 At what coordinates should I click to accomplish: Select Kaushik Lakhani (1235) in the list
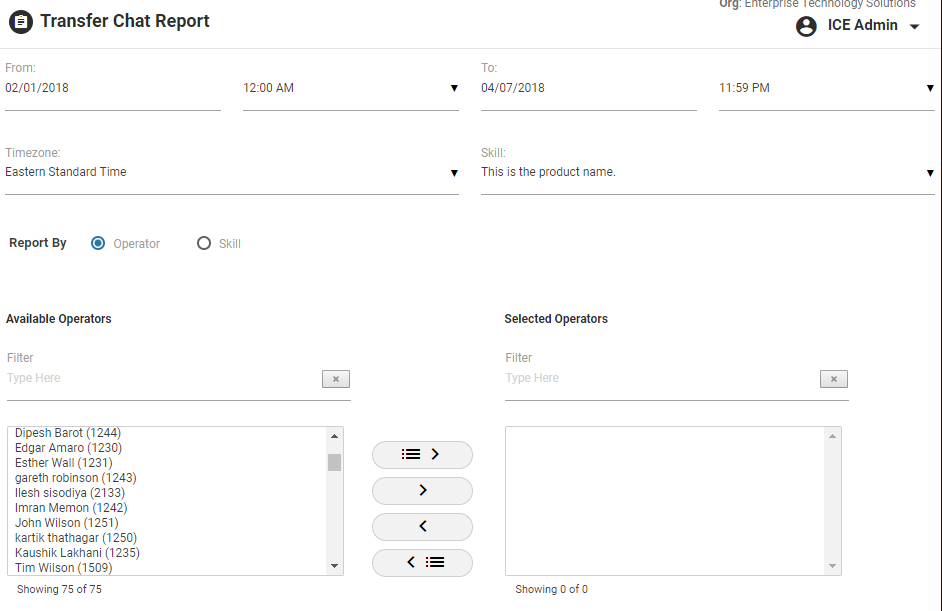77,553
